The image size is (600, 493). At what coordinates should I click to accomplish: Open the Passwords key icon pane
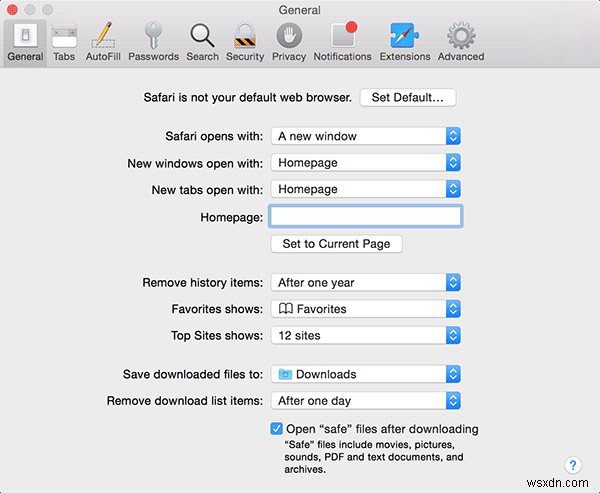(153, 42)
